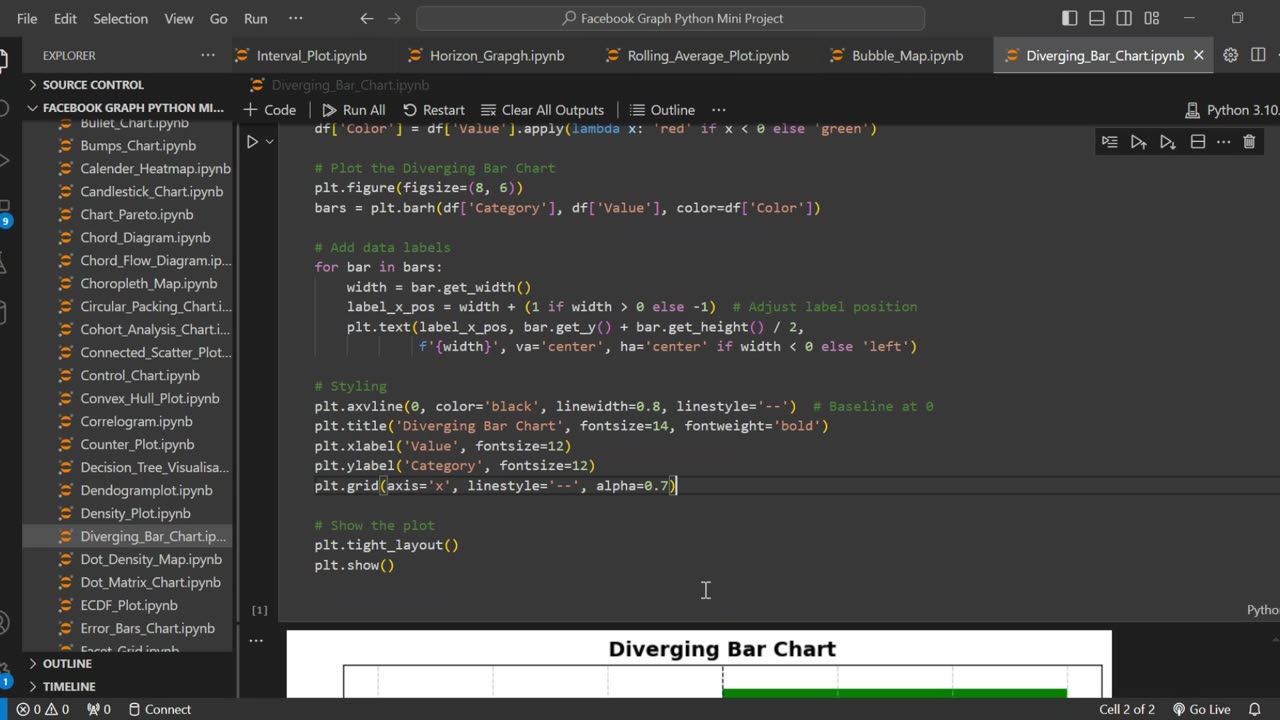The width and height of the screenshot is (1280, 720).
Task: Click Clear All Outputs button
Action: [542, 110]
